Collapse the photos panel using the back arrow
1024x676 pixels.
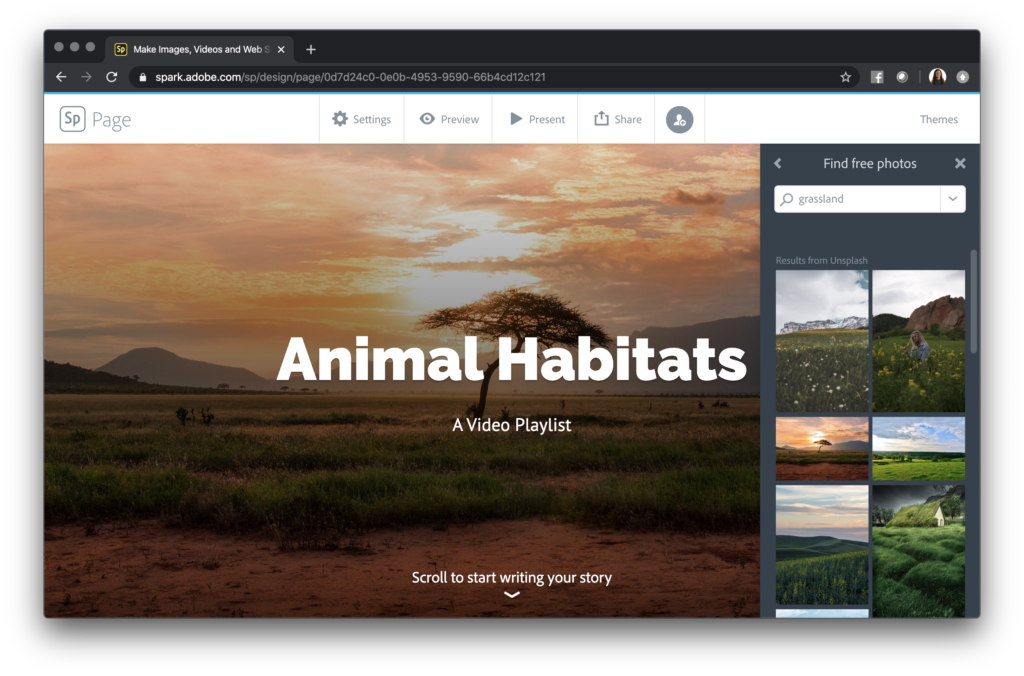tap(778, 163)
